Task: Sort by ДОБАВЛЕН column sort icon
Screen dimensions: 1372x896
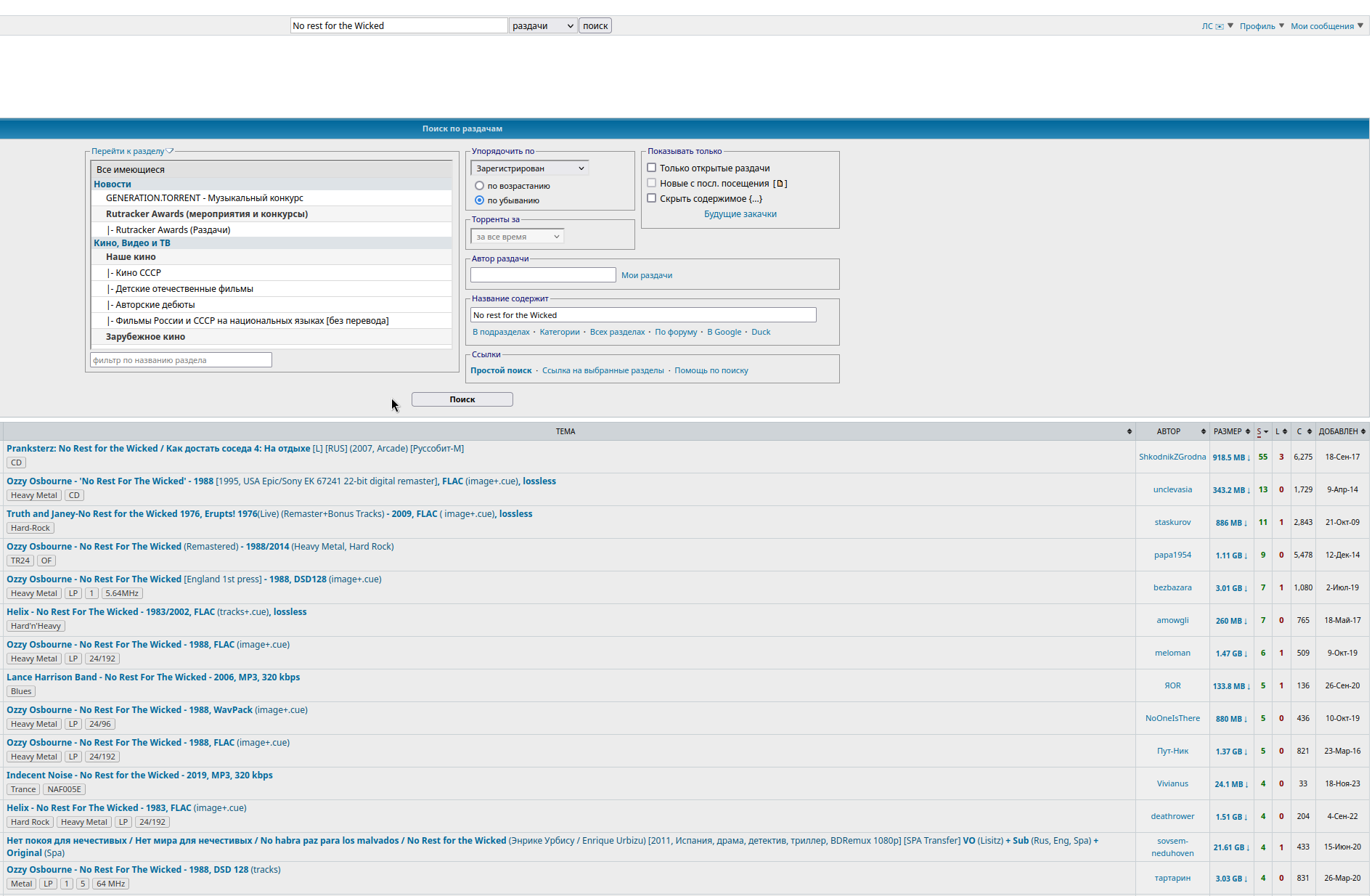Action: (1363, 431)
